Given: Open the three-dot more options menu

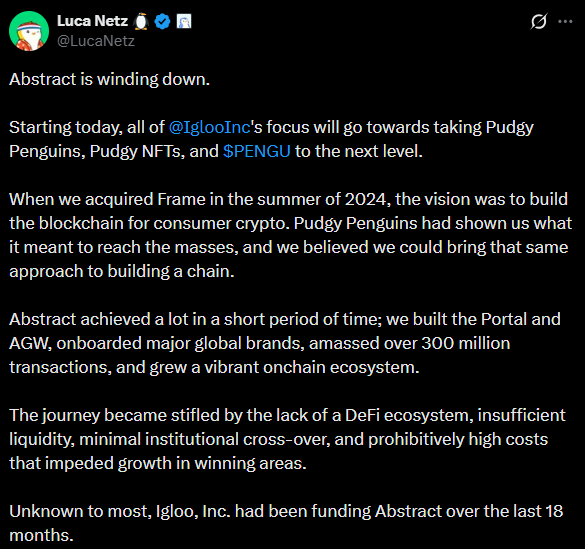Looking at the screenshot, I should pos(565,22).
